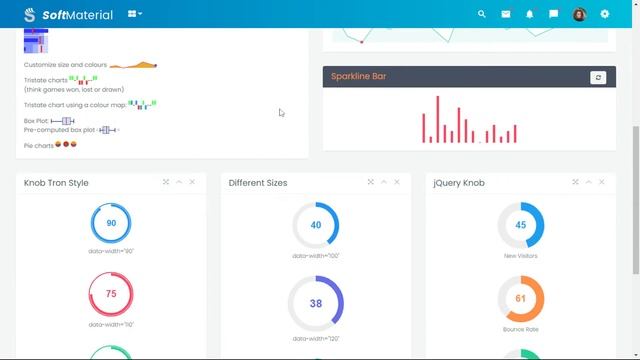Image resolution: width=640 pixels, height=360 pixels.
Task: Click the New Visitors label
Action: coord(520,256)
